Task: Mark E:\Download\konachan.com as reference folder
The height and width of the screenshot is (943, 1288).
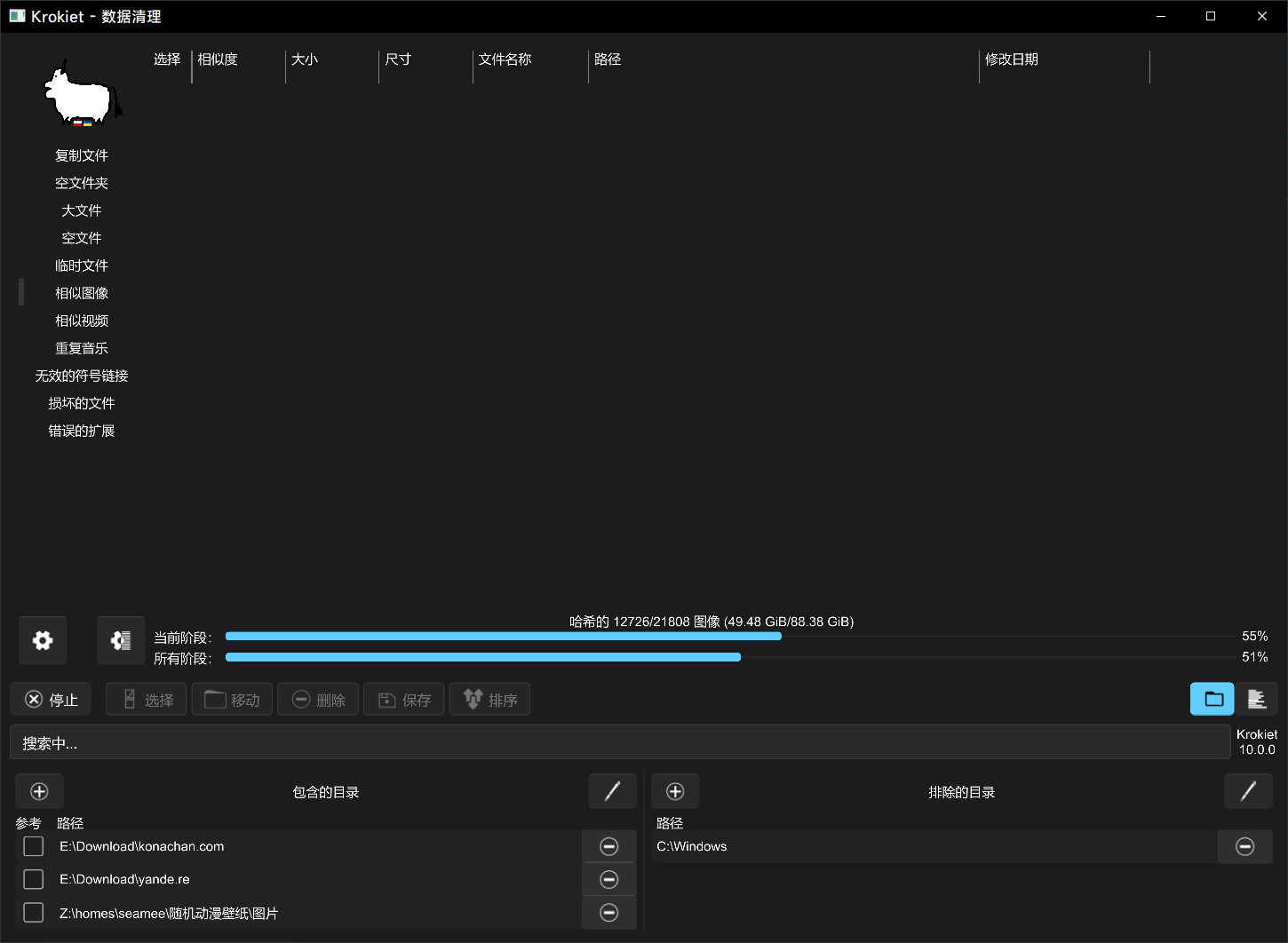Action: (x=34, y=846)
